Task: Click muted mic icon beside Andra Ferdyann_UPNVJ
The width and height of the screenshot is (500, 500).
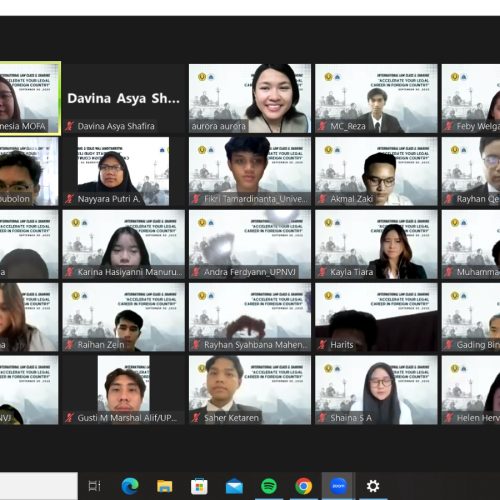Action: pyautogui.click(x=196, y=272)
